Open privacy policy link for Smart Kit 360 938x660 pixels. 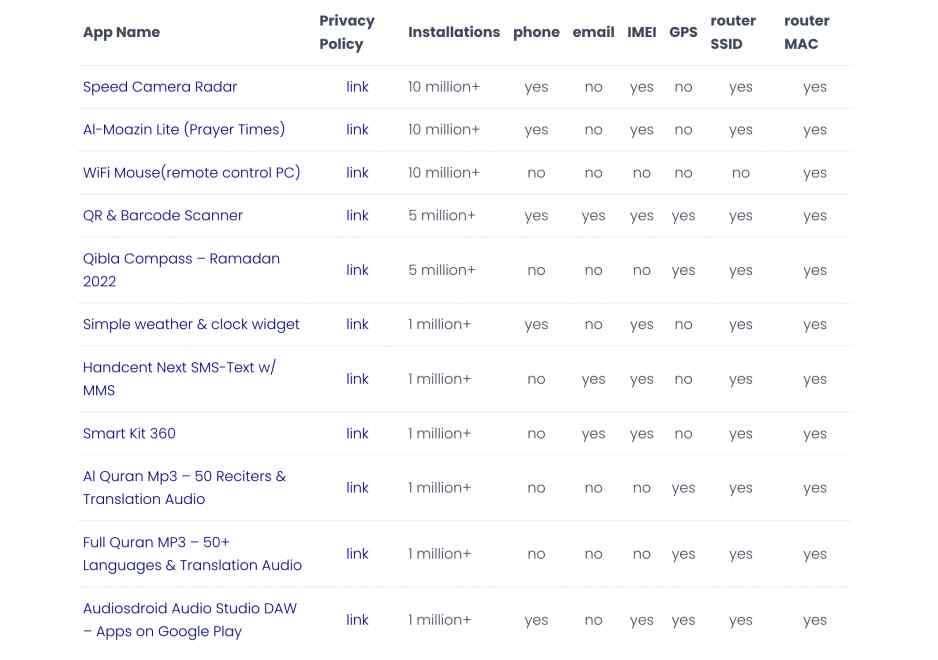tap(357, 433)
